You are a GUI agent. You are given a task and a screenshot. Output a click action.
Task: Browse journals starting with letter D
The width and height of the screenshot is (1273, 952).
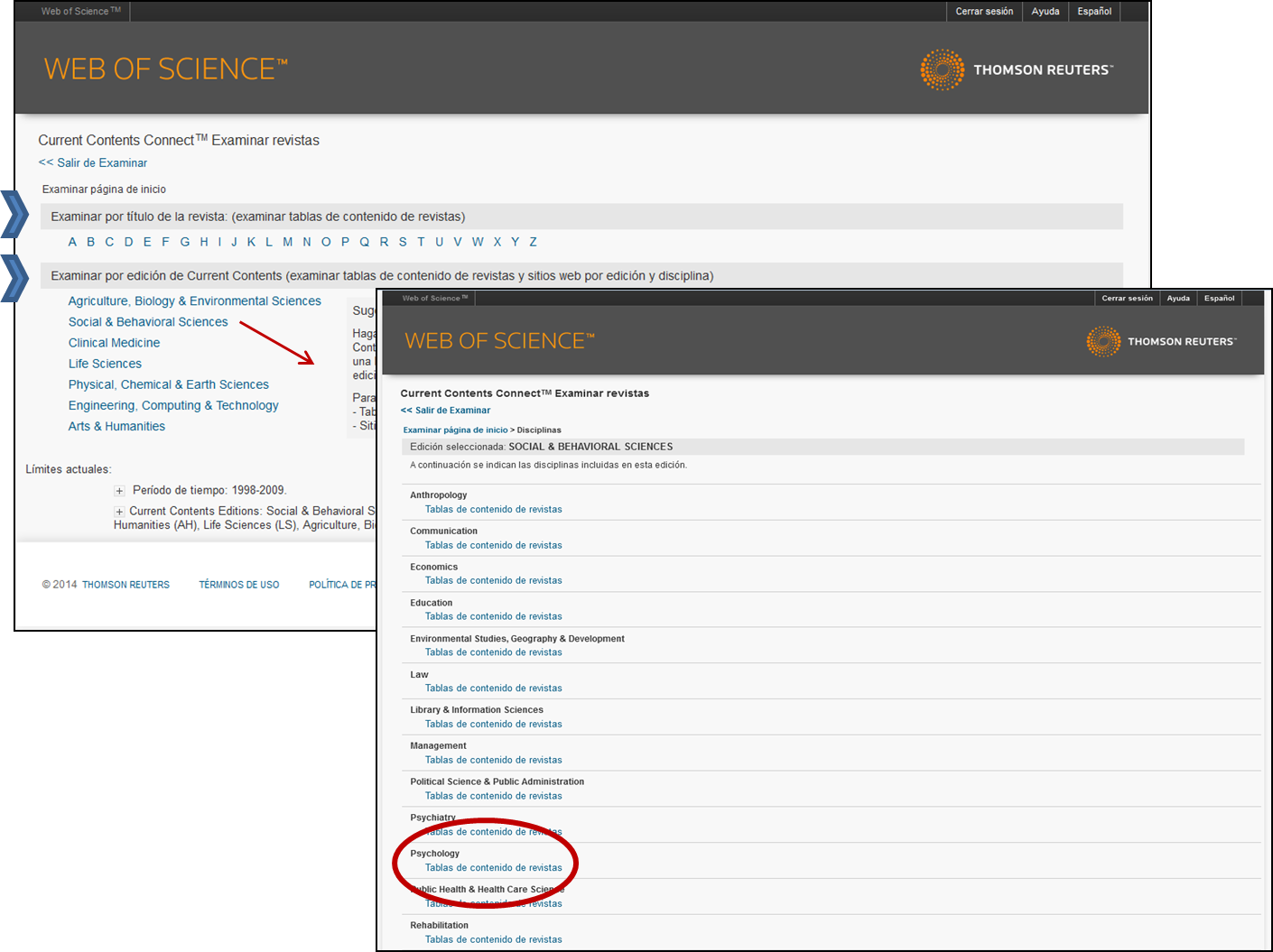click(128, 242)
